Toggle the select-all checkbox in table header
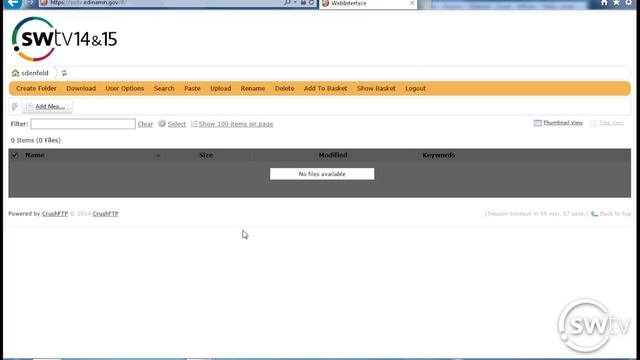640x360 pixels. tap(15, 155)
